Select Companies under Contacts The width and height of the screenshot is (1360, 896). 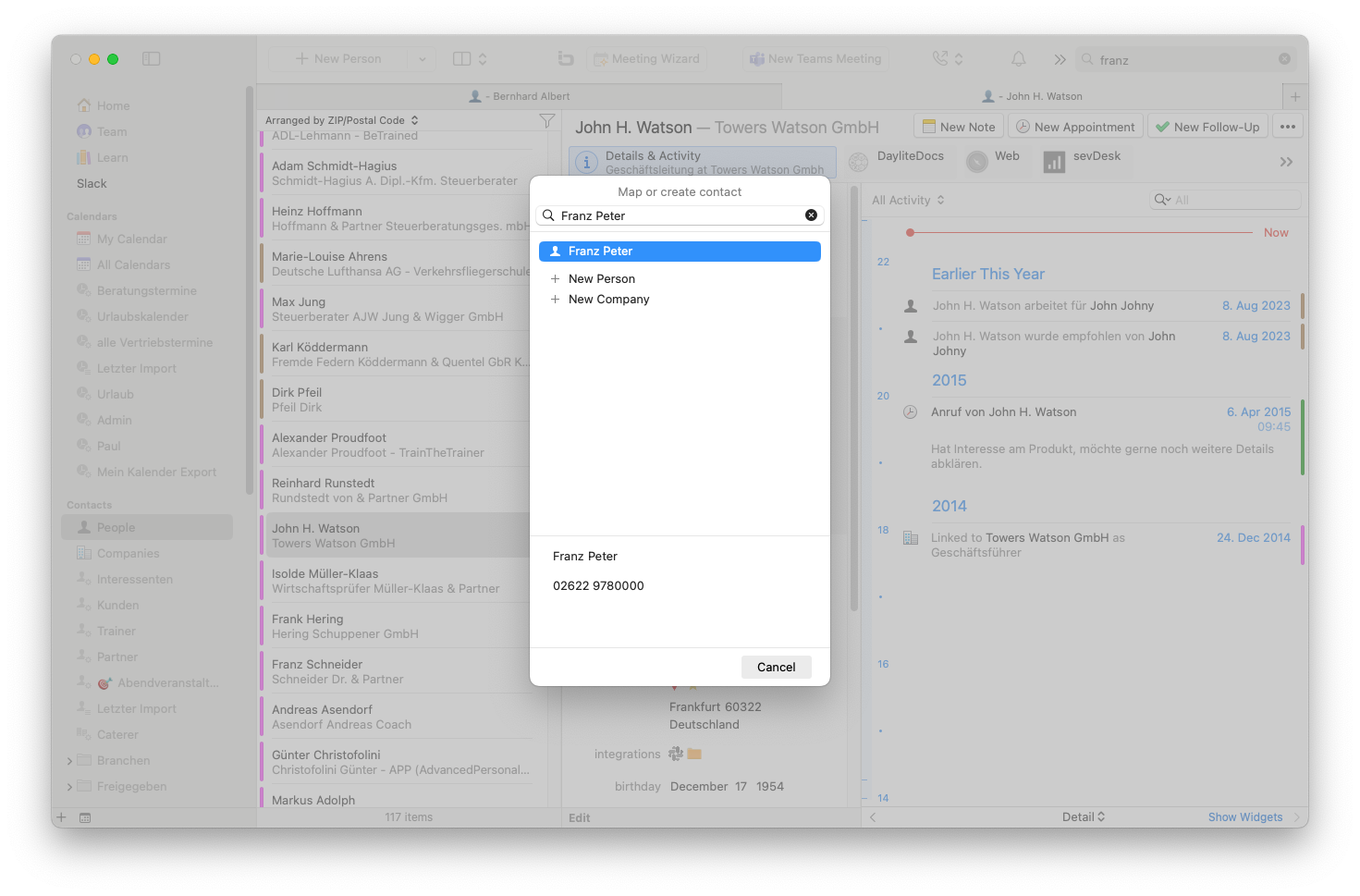coord(117,554)
